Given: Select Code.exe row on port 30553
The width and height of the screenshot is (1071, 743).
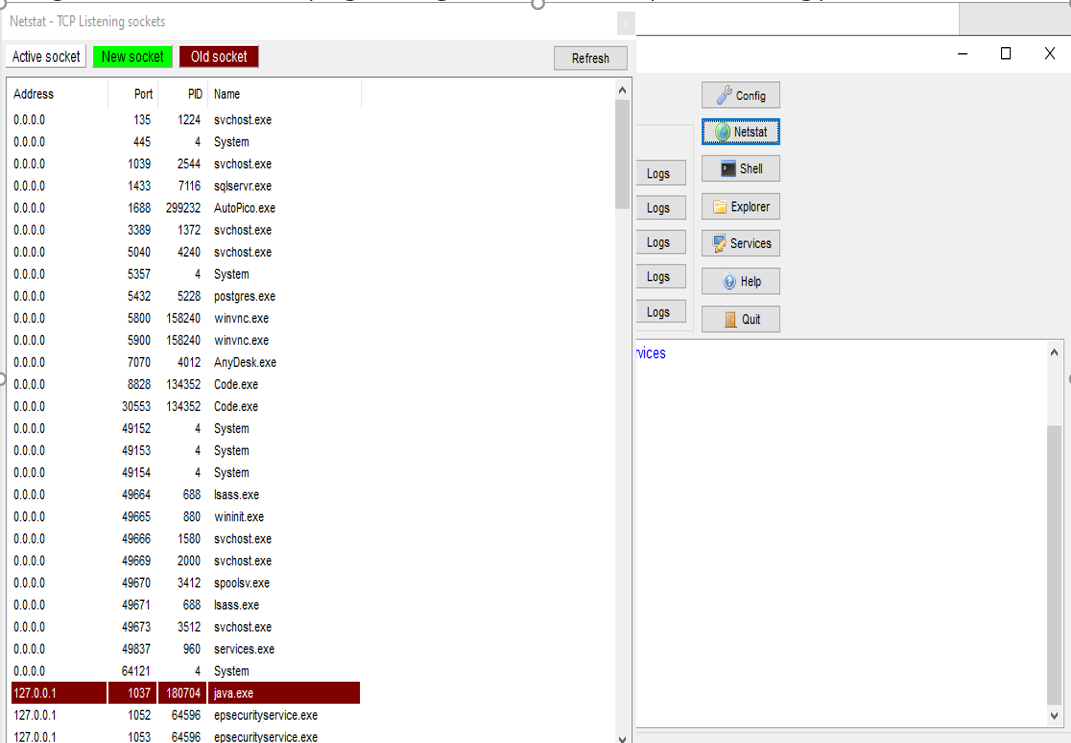Looking at the screenshot, I should pos(186,406).
